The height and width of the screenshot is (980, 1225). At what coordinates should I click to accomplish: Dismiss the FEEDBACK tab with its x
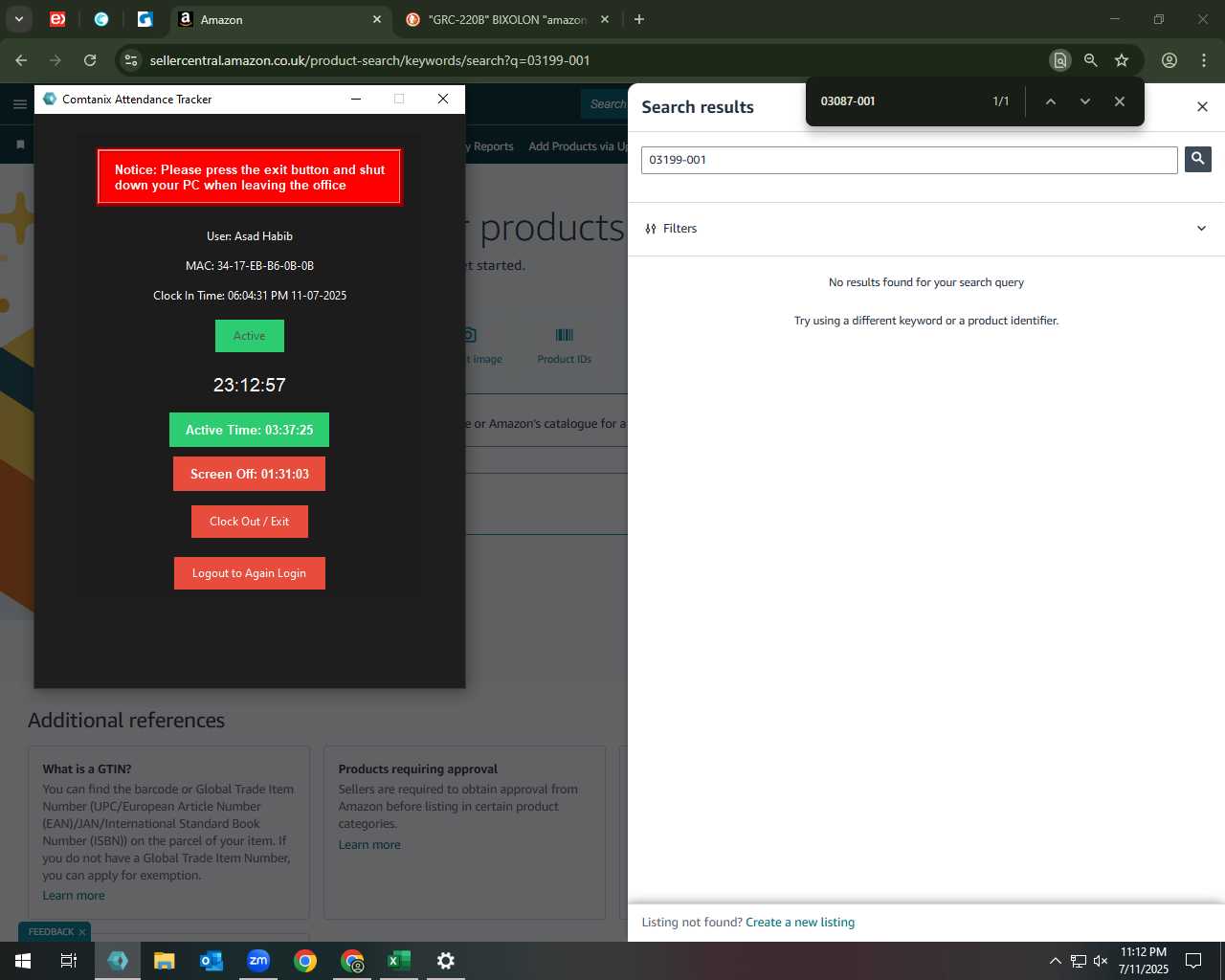tap(82, 932)
